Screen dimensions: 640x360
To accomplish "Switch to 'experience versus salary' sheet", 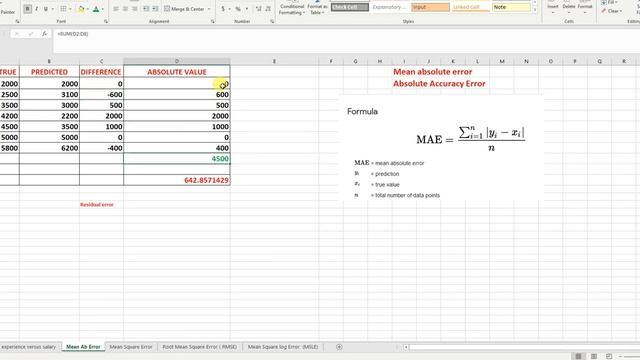I will pos(29,347).
